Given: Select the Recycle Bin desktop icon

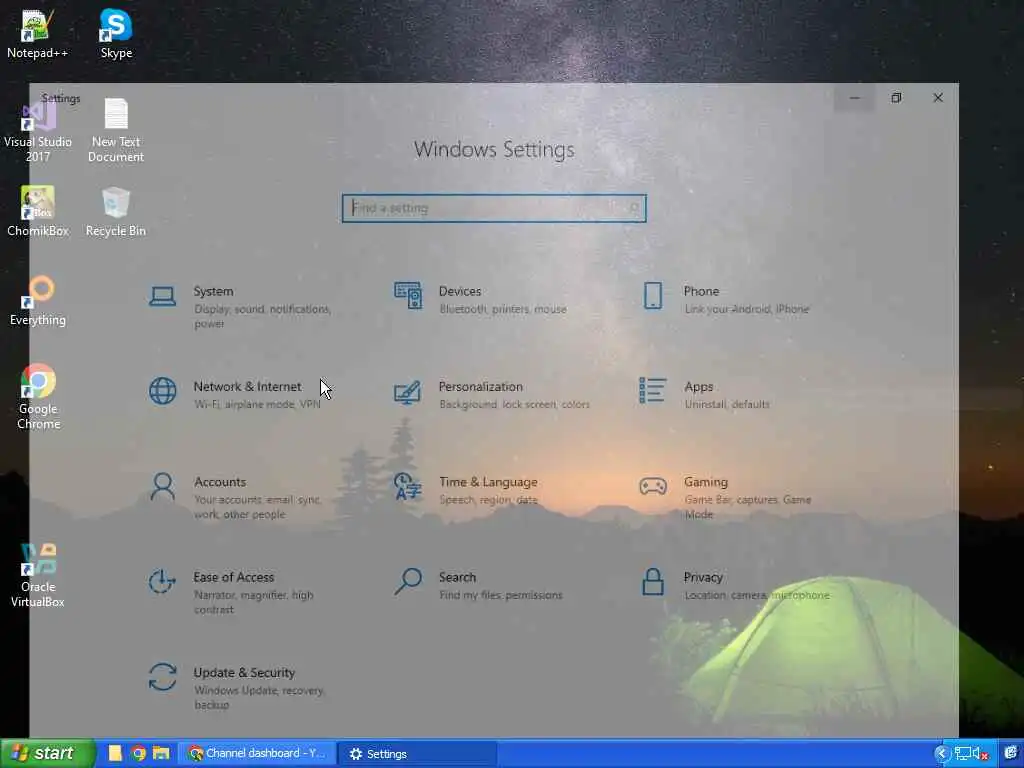Looking at the screenshot, I should click(116, 212).
